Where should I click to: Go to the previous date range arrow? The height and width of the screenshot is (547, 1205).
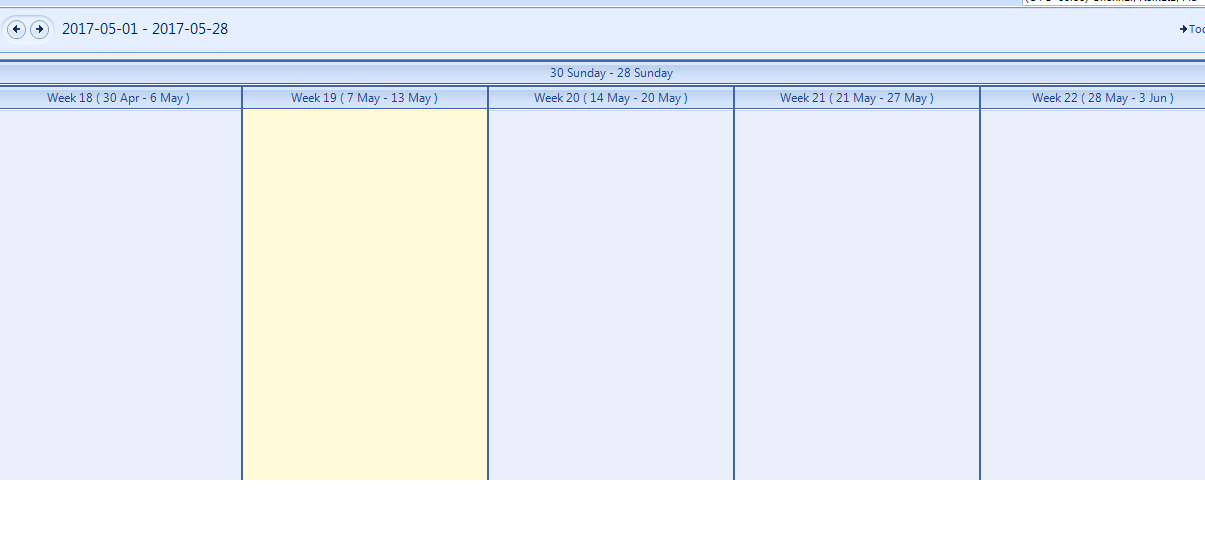pyautogui.click(x=16, y=29)
